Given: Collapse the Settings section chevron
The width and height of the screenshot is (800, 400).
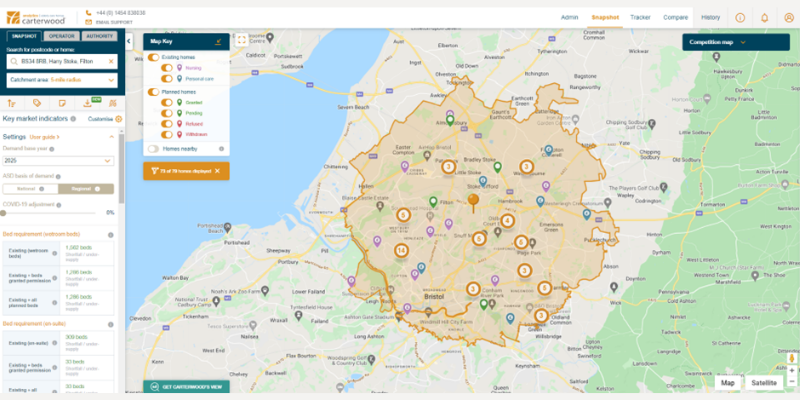Looking at the screenshot, I should coord(111,137).
